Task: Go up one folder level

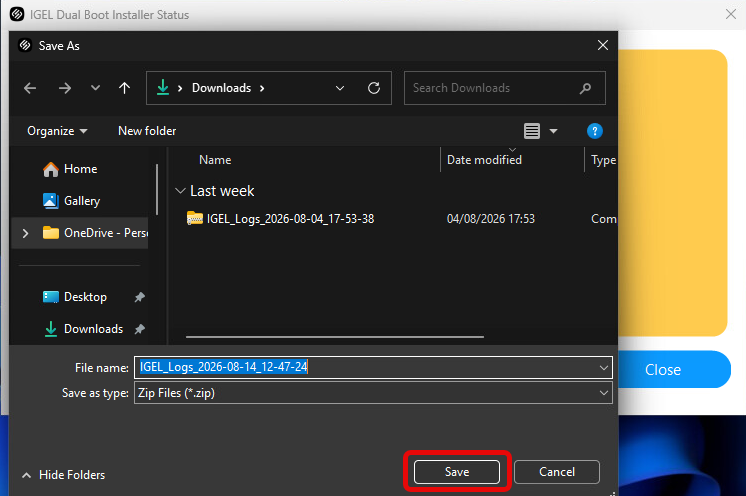Action: tap(124, 88)
